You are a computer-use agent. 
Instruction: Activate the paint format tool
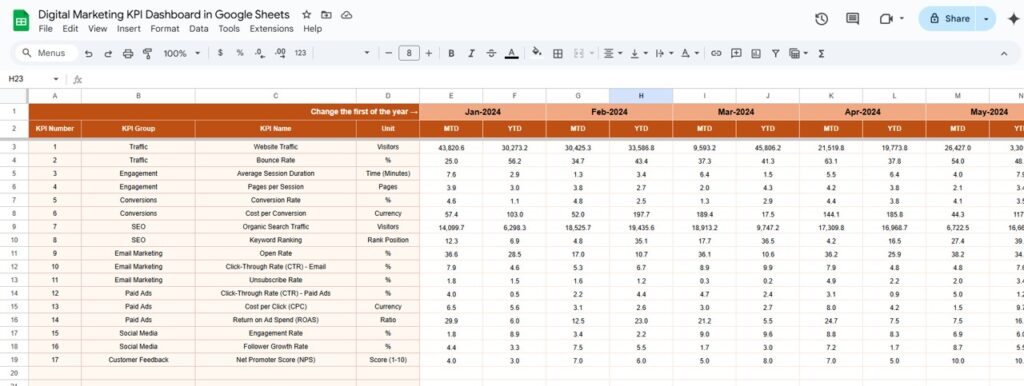[148, 54]
